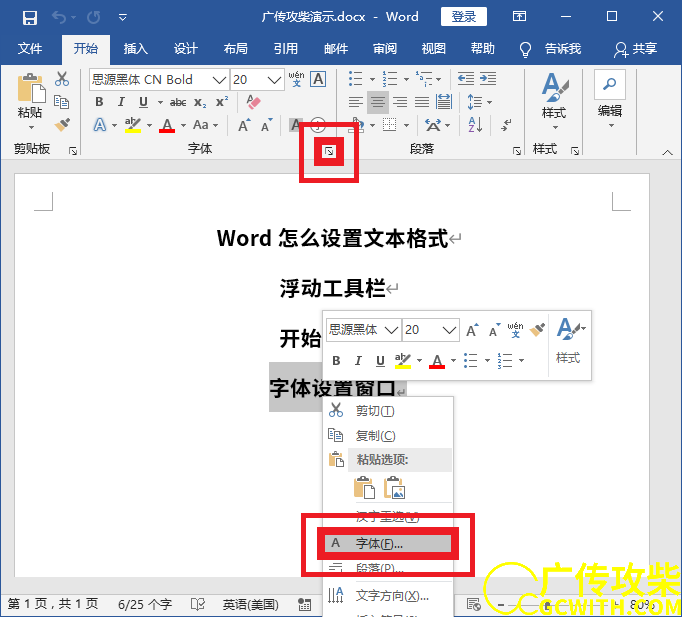Shrink font size in the ribbon
Viewport: 682px width, 617px height.
pos(266,125)
